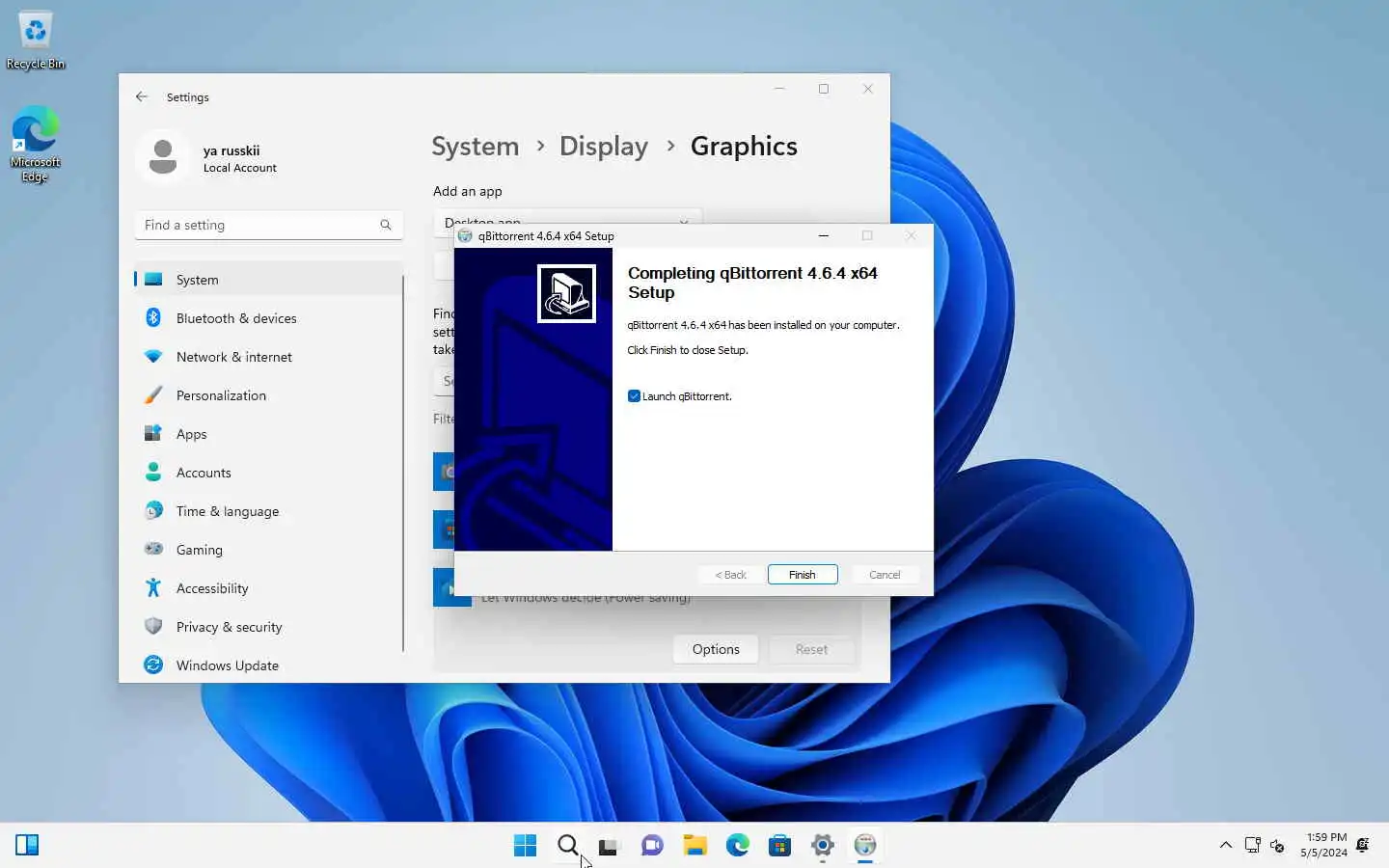Viewport: 1389px width, 868px height.
Task: Click the search magnifier in Settings search box
Action: [x=386, y=225]
